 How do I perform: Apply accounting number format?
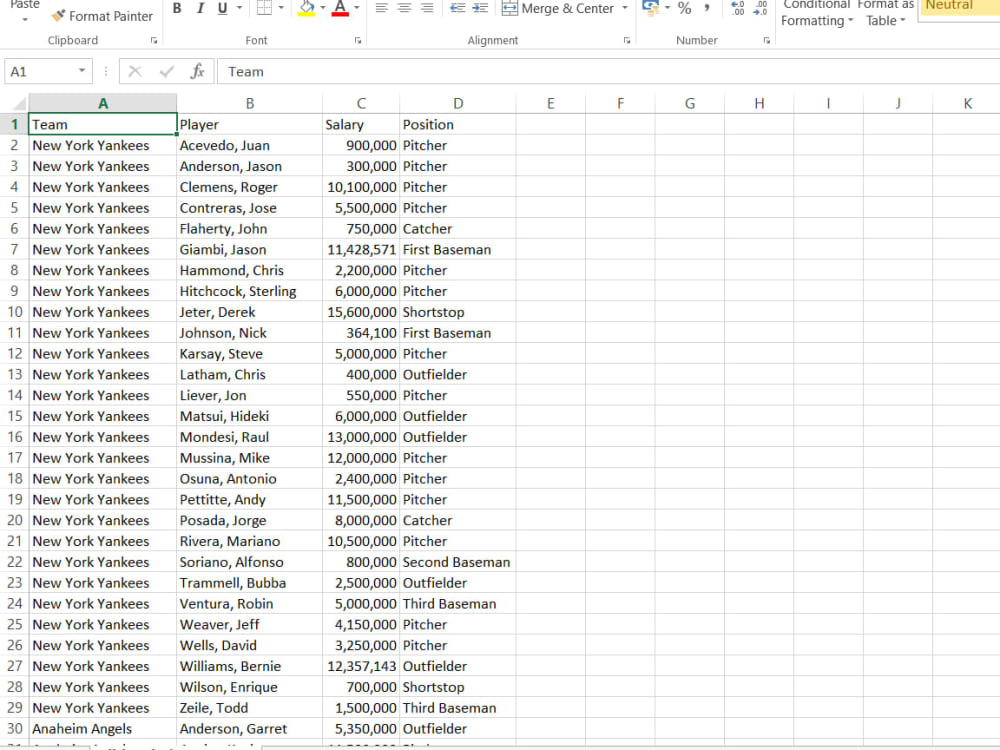point(651,8)
